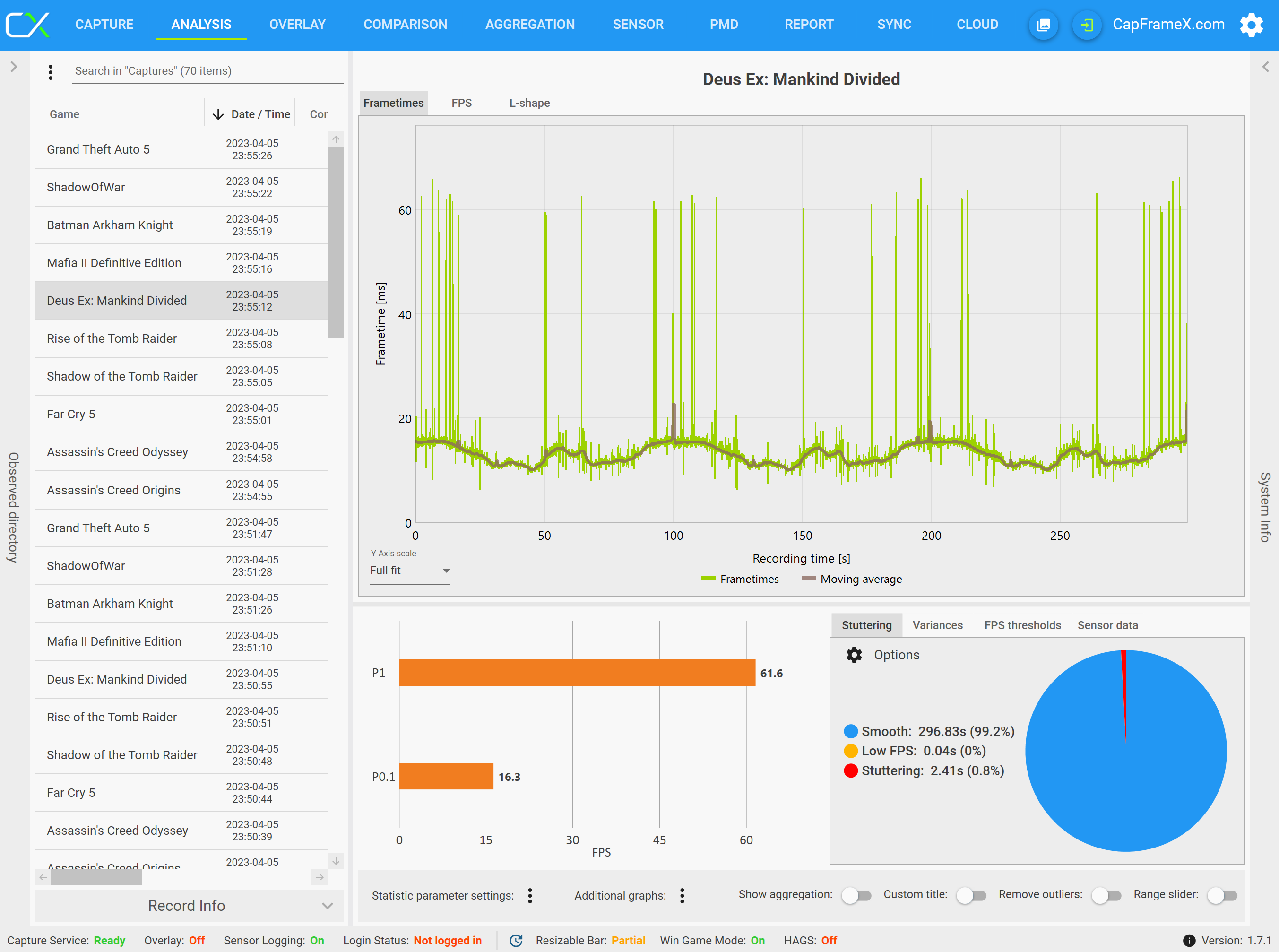This screenshot has height=952, width=1279.
Task: Turn on the Remove outliers switch
Action: point(1106,896)
